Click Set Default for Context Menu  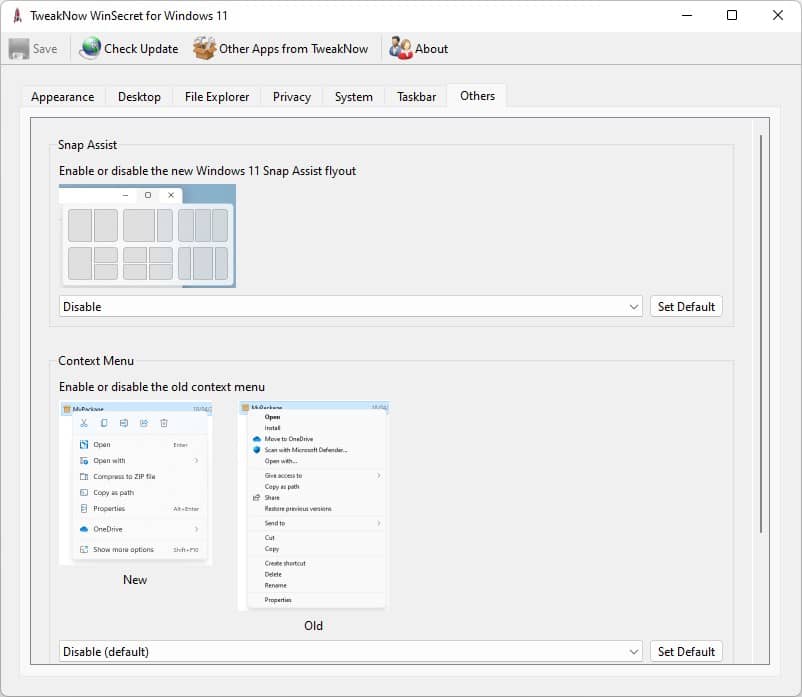[686, 651]
